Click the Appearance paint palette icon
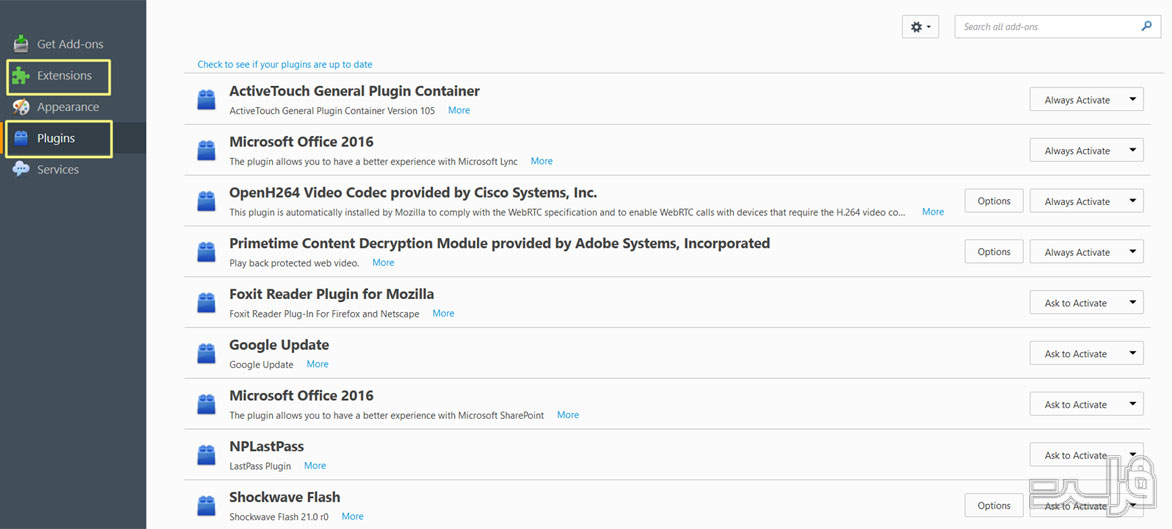1172x529 pixels. tap(22, 107)
